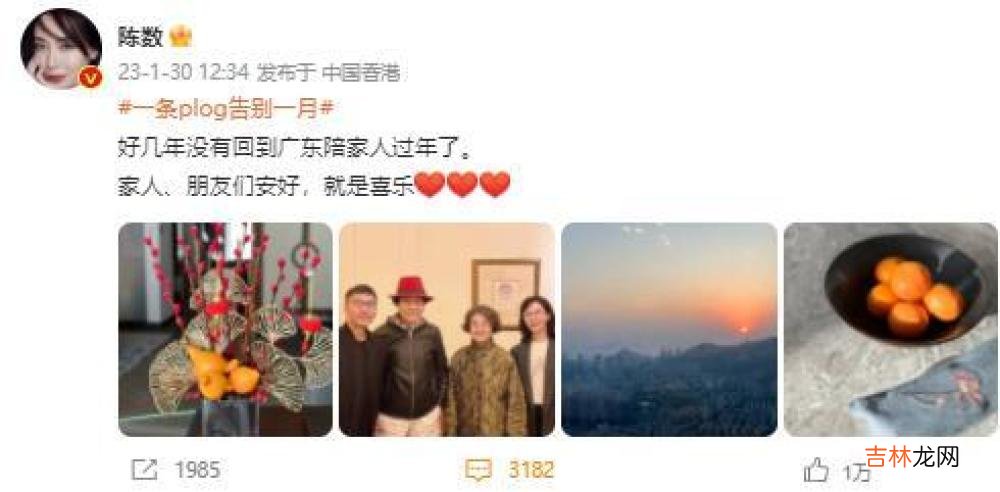This screenshot has height=492, width=1000.
Task: Open the #一条plog告别一月# hashtag topic
Action: 226,109
